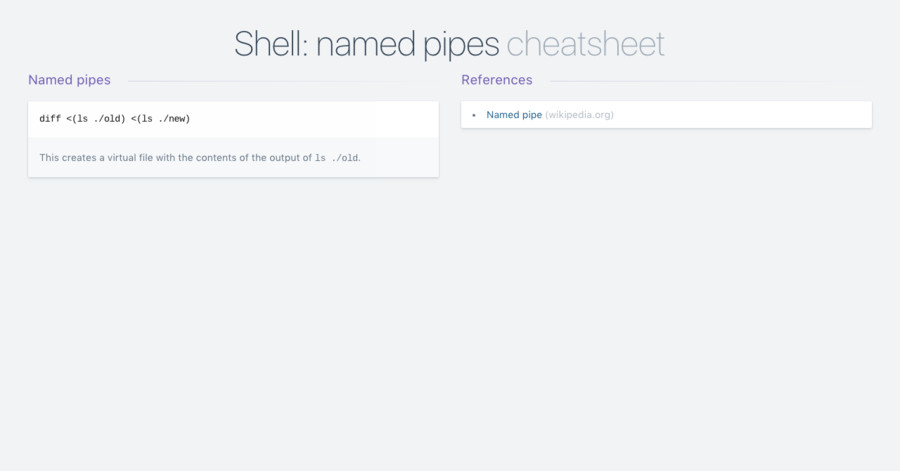Image resolution: width=900 pixels, height=471 pixels.
Task: Click the divider line beside References heading
Action: (690, 81)
